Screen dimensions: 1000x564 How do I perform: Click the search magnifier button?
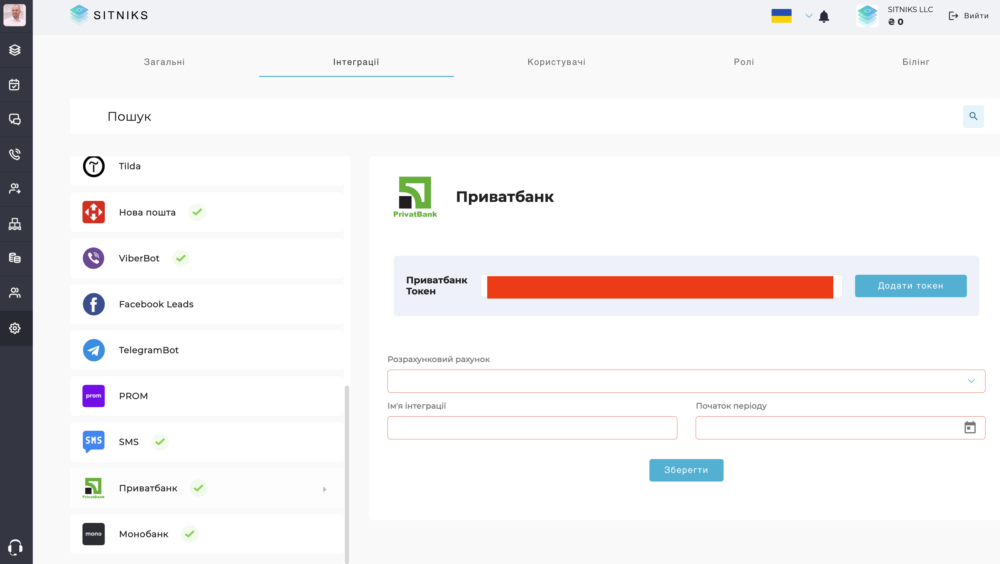973,116
